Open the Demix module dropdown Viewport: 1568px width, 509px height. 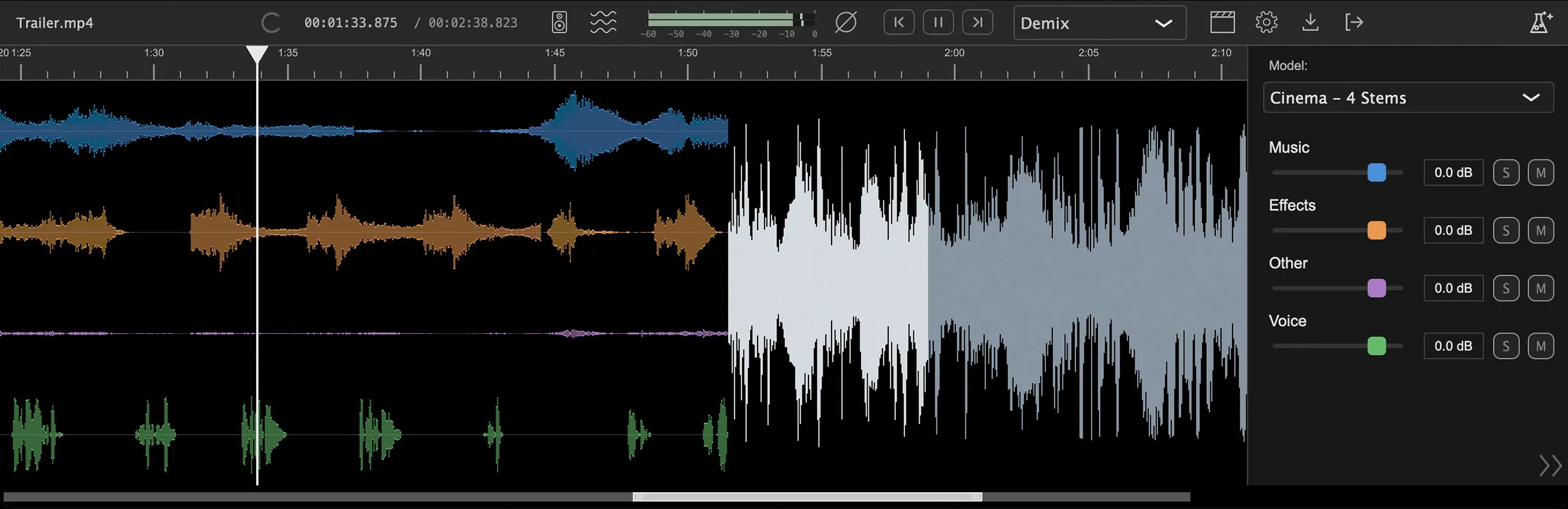pos(1099,23)
